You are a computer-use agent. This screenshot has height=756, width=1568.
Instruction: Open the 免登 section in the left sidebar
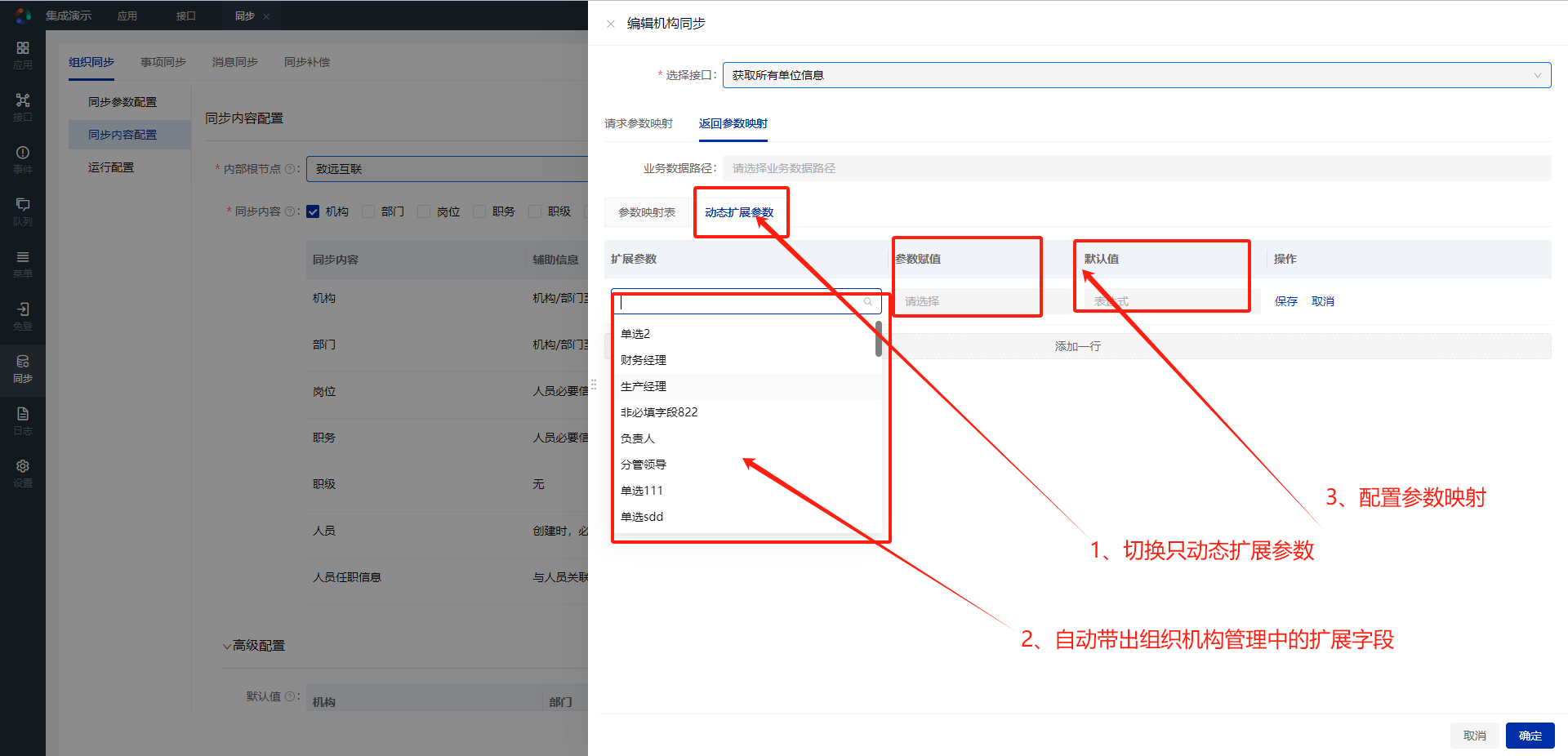[x=23, y=317]
